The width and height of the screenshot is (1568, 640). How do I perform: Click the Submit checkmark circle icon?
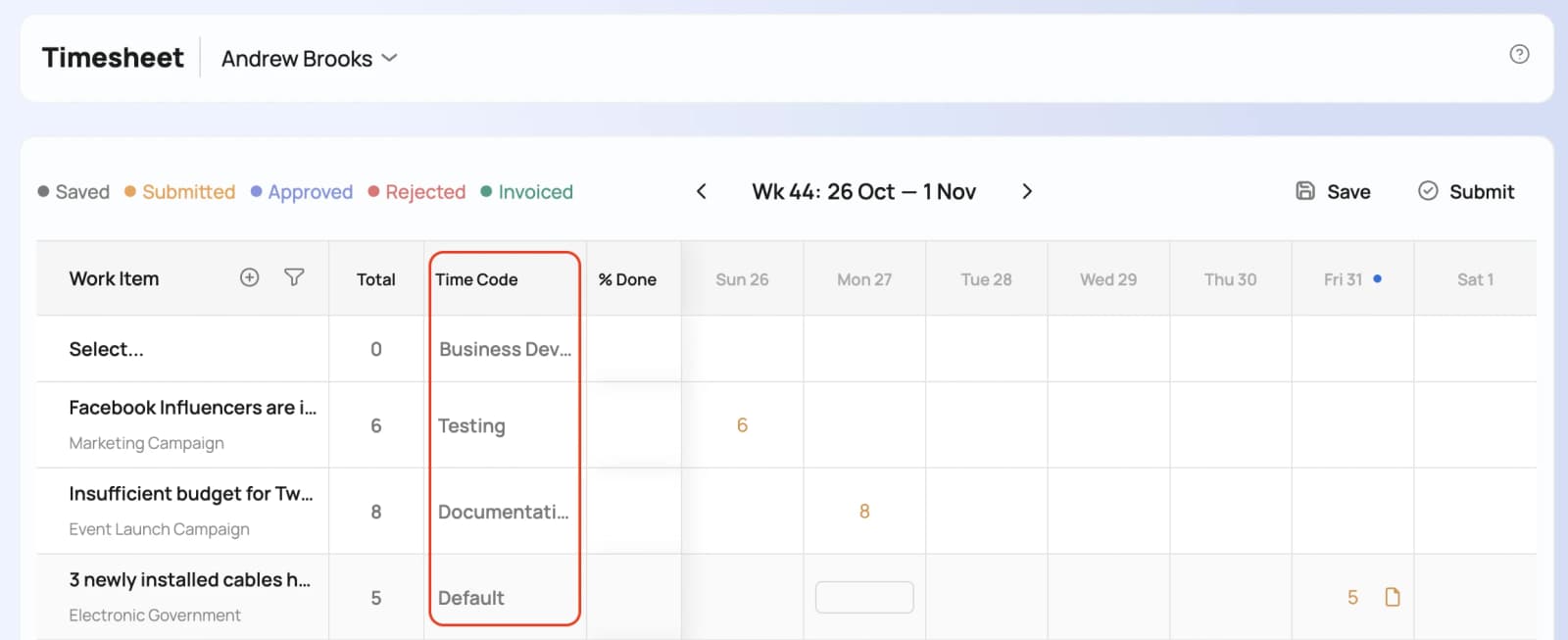click(1428, 191)
